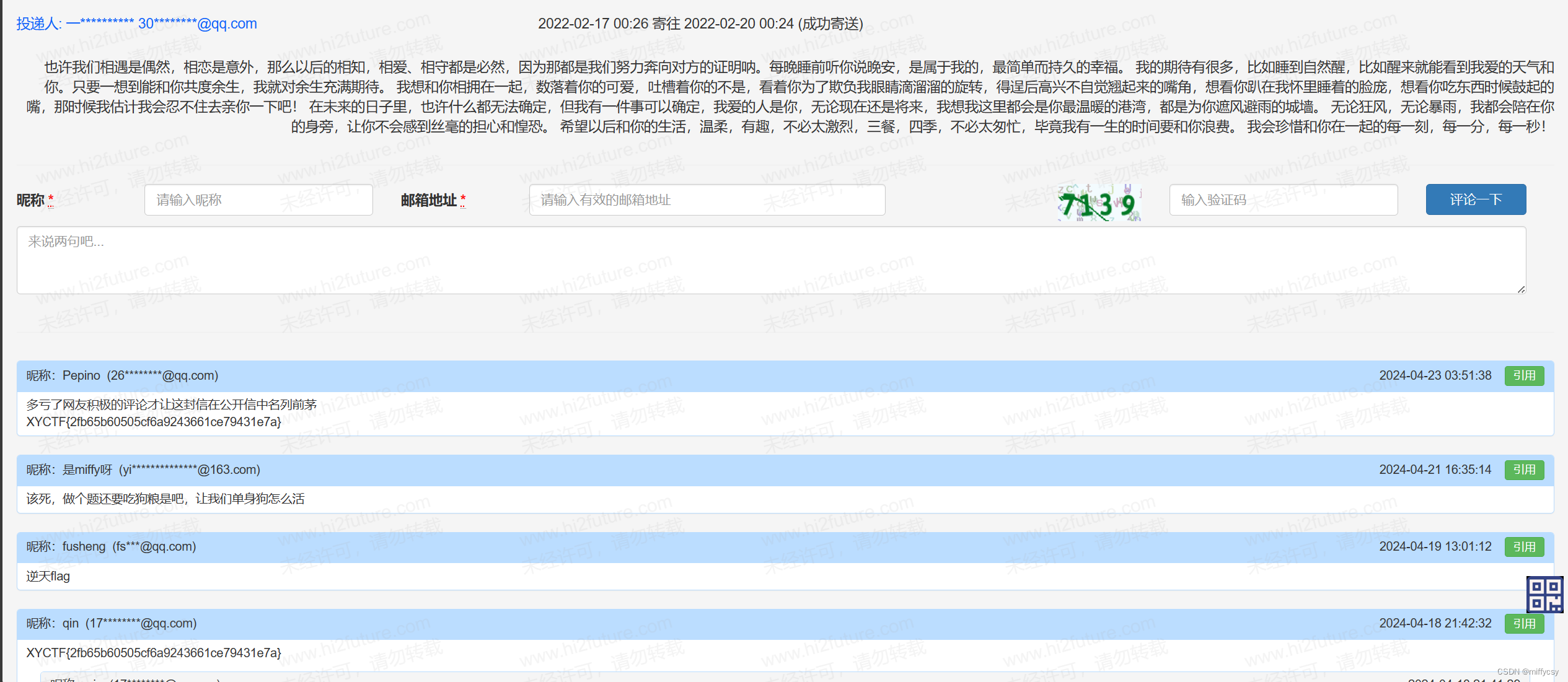Click the 昵称 field label
Screen dimensions: 1568x682
pyautogui.click(x=31, y=200)
